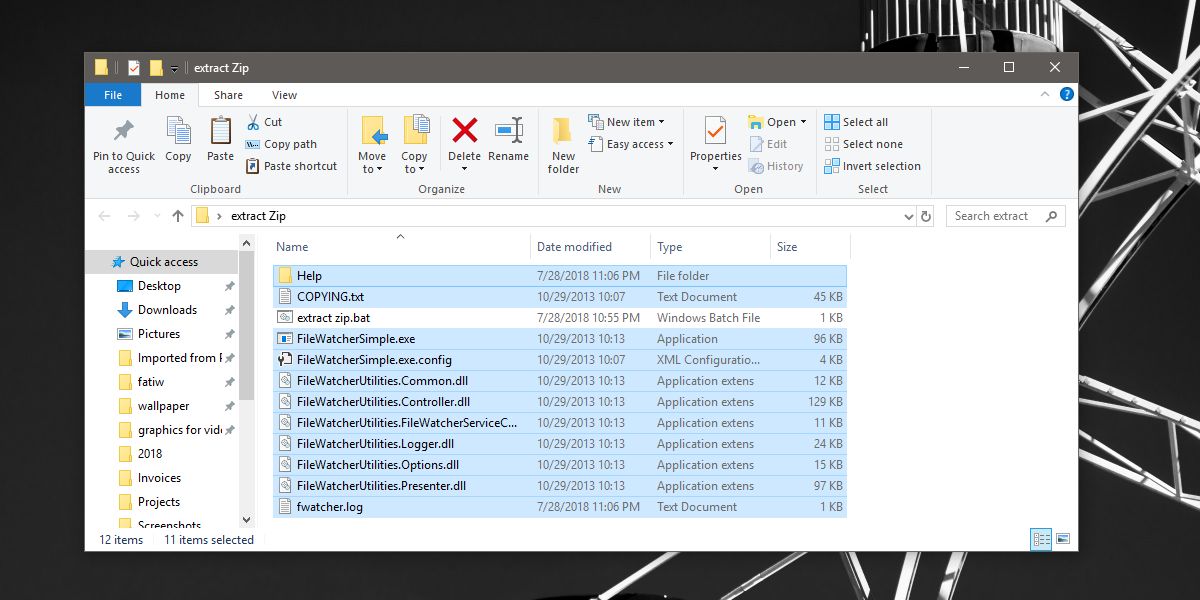Expand path chevron before extract Zip
Screen dimensions: 1200x600
tap(219, 216)
